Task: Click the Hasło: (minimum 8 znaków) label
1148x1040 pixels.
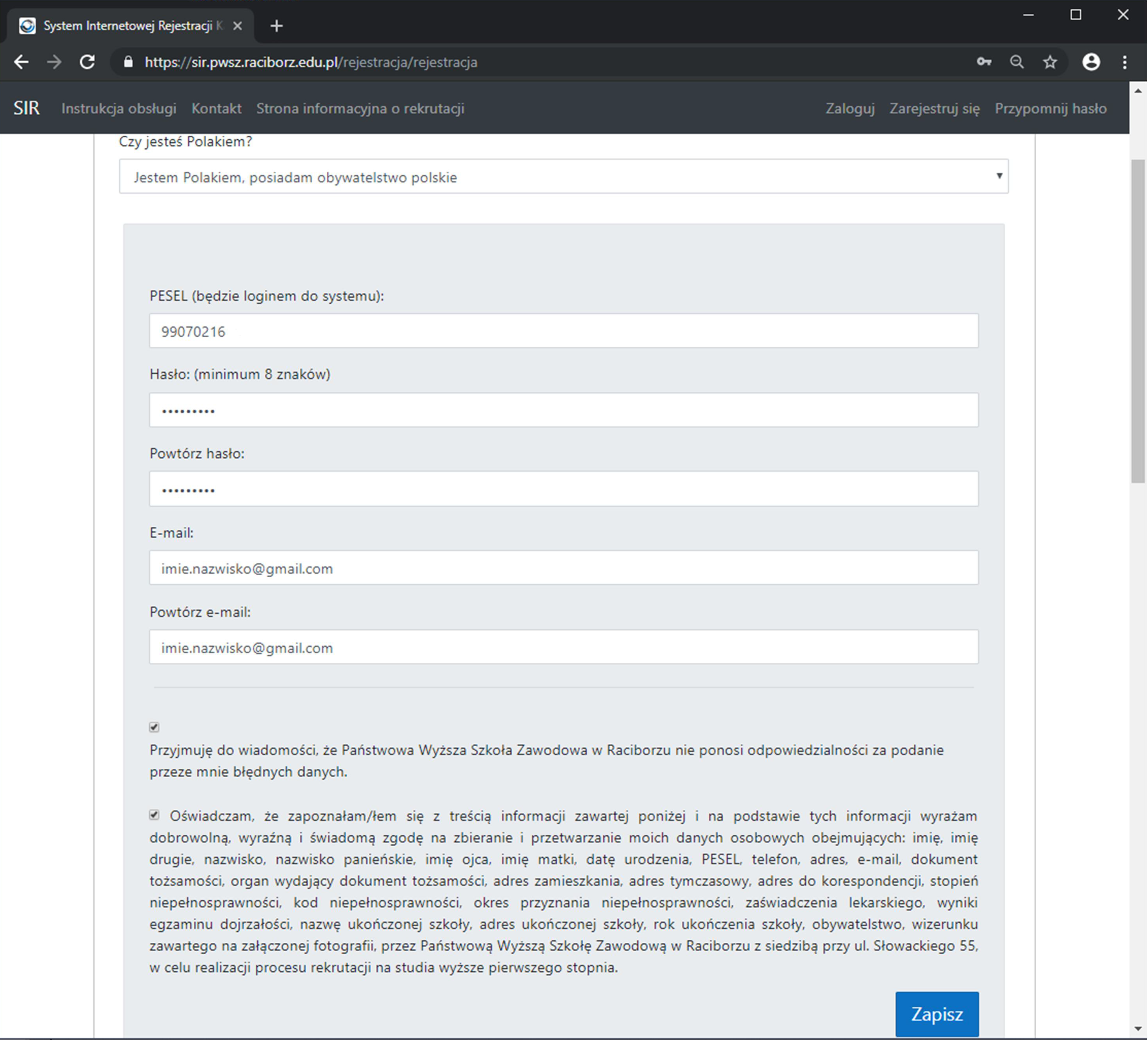Action: 240,374
